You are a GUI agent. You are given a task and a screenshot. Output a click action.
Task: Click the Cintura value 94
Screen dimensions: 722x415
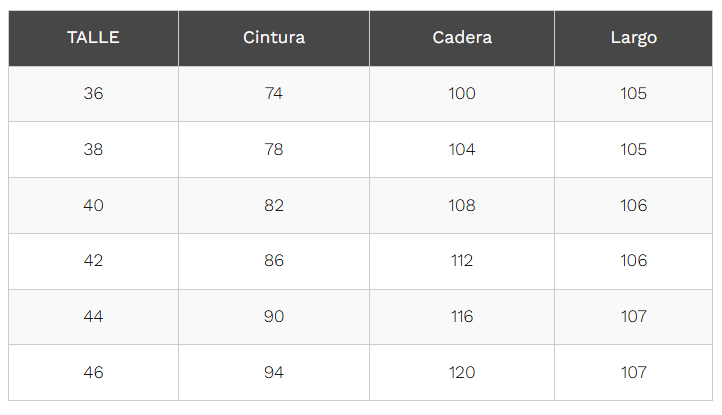point(274,373)
